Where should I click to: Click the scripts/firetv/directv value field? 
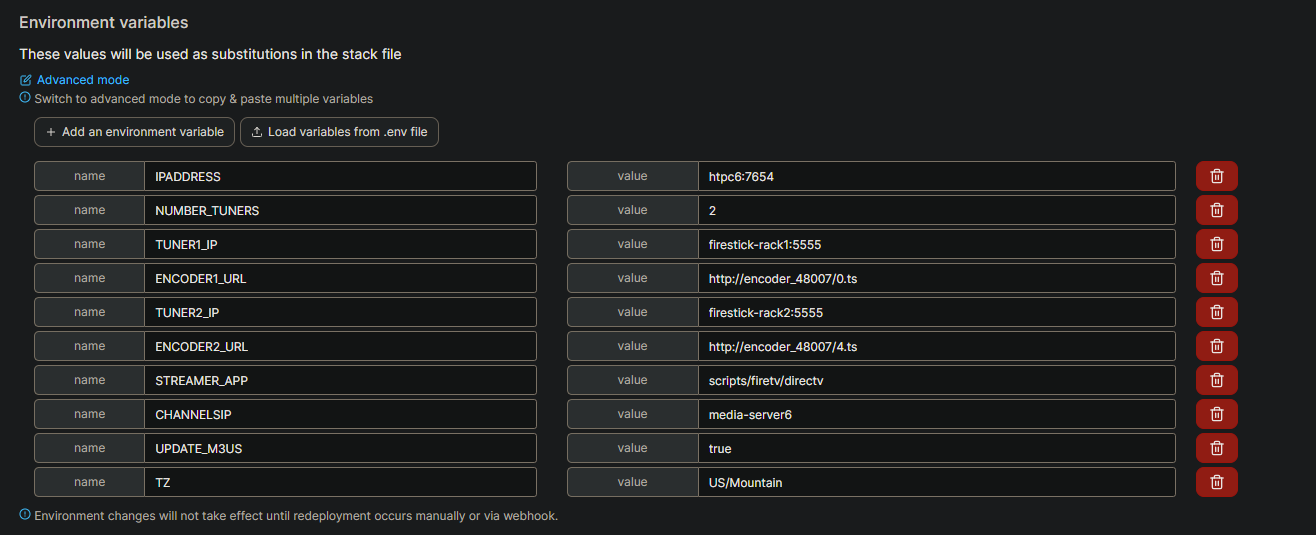935,380
